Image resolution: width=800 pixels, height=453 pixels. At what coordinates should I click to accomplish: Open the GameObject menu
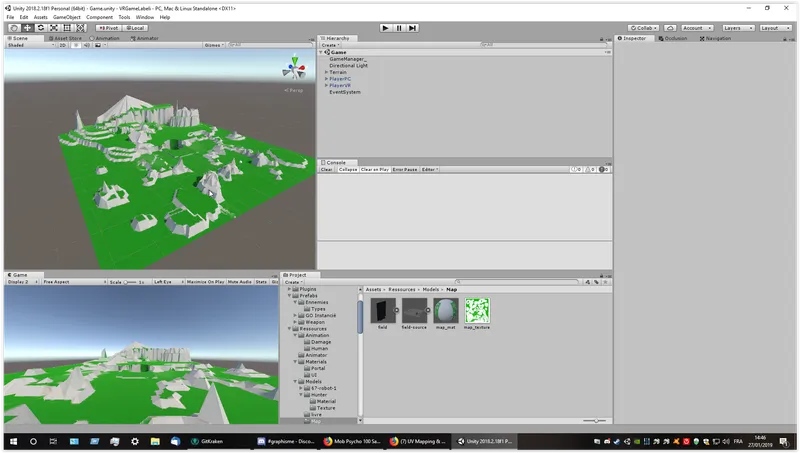click(66, 17)
